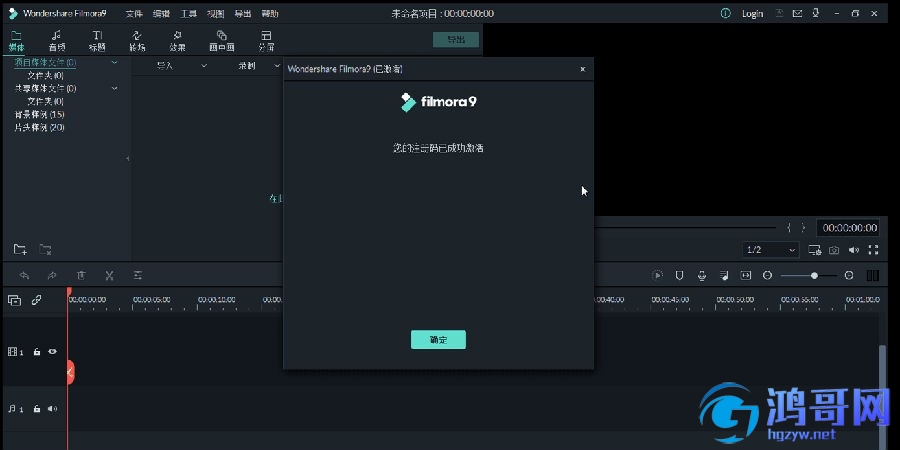This screenshot has width=900, height=450.
Task: Click the add new folder icon
Action: click(20, 249)
